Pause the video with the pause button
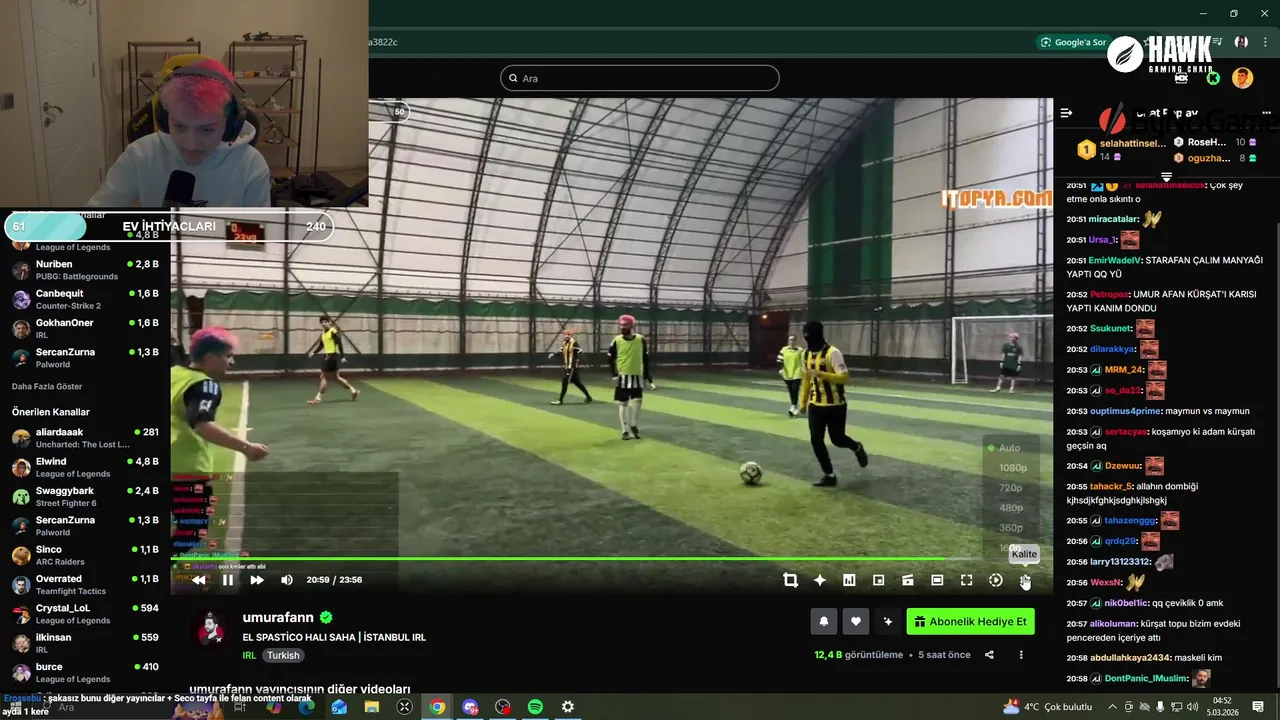Image resolution: width=1280 pixels, height=720 pixels. coord(228,580)
